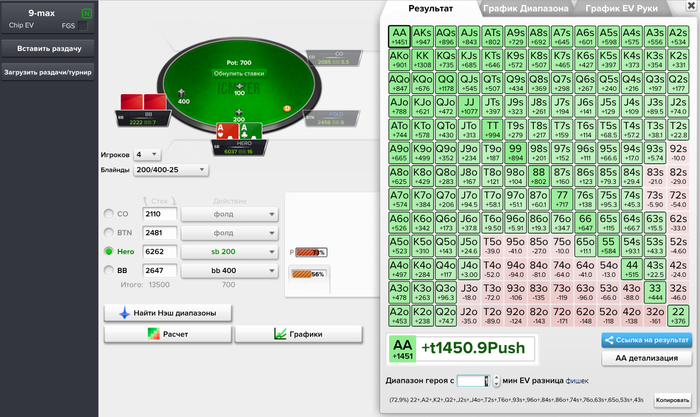Click the A2o +453 hand cell

pyautogui.click(x=400, y=315)
